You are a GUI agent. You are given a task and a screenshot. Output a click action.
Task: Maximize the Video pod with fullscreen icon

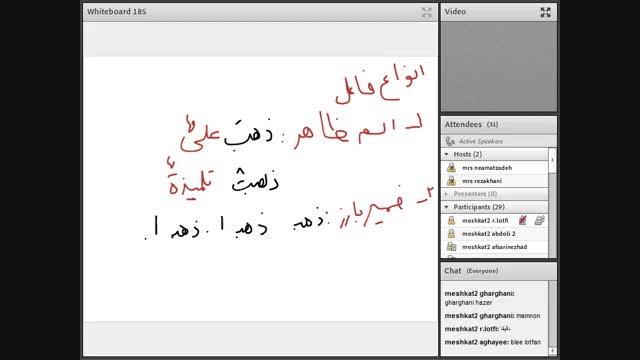point(545,12)
